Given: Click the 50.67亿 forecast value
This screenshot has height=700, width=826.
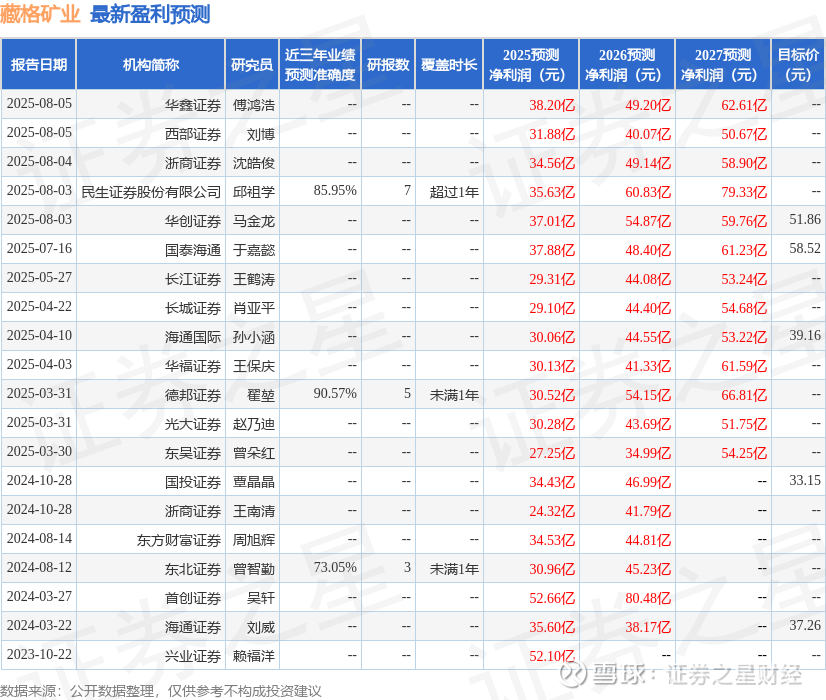Looking at the screenshot, I should click(x=744, y=134).
